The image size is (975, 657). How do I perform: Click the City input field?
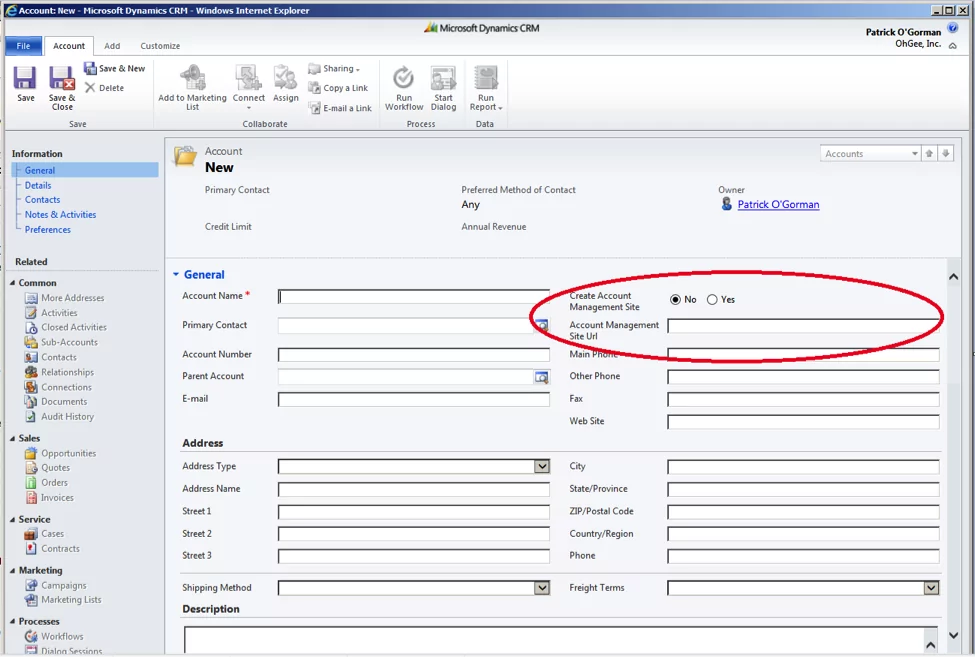point(803,467)
